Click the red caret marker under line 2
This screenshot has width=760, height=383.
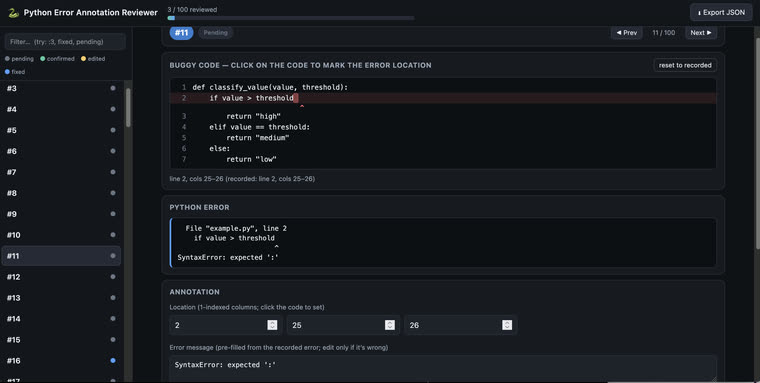point(302,106)
